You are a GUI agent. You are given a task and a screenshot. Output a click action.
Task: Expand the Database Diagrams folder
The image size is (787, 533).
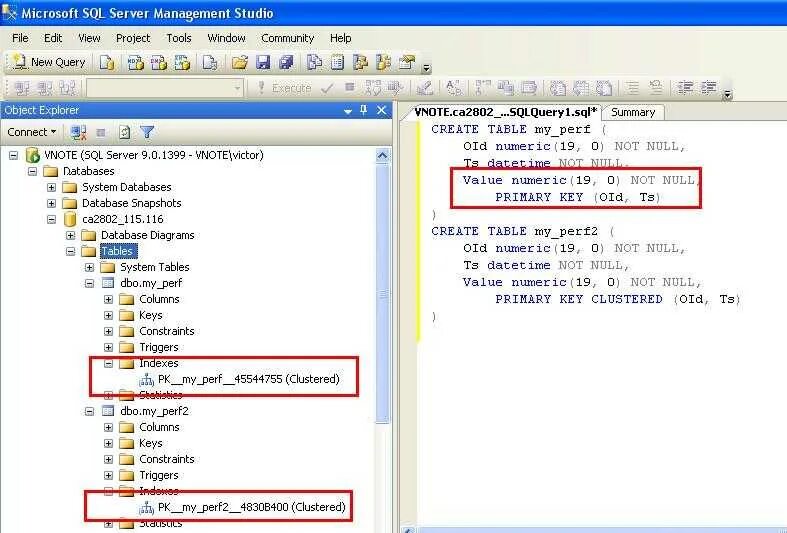[70, 235]
